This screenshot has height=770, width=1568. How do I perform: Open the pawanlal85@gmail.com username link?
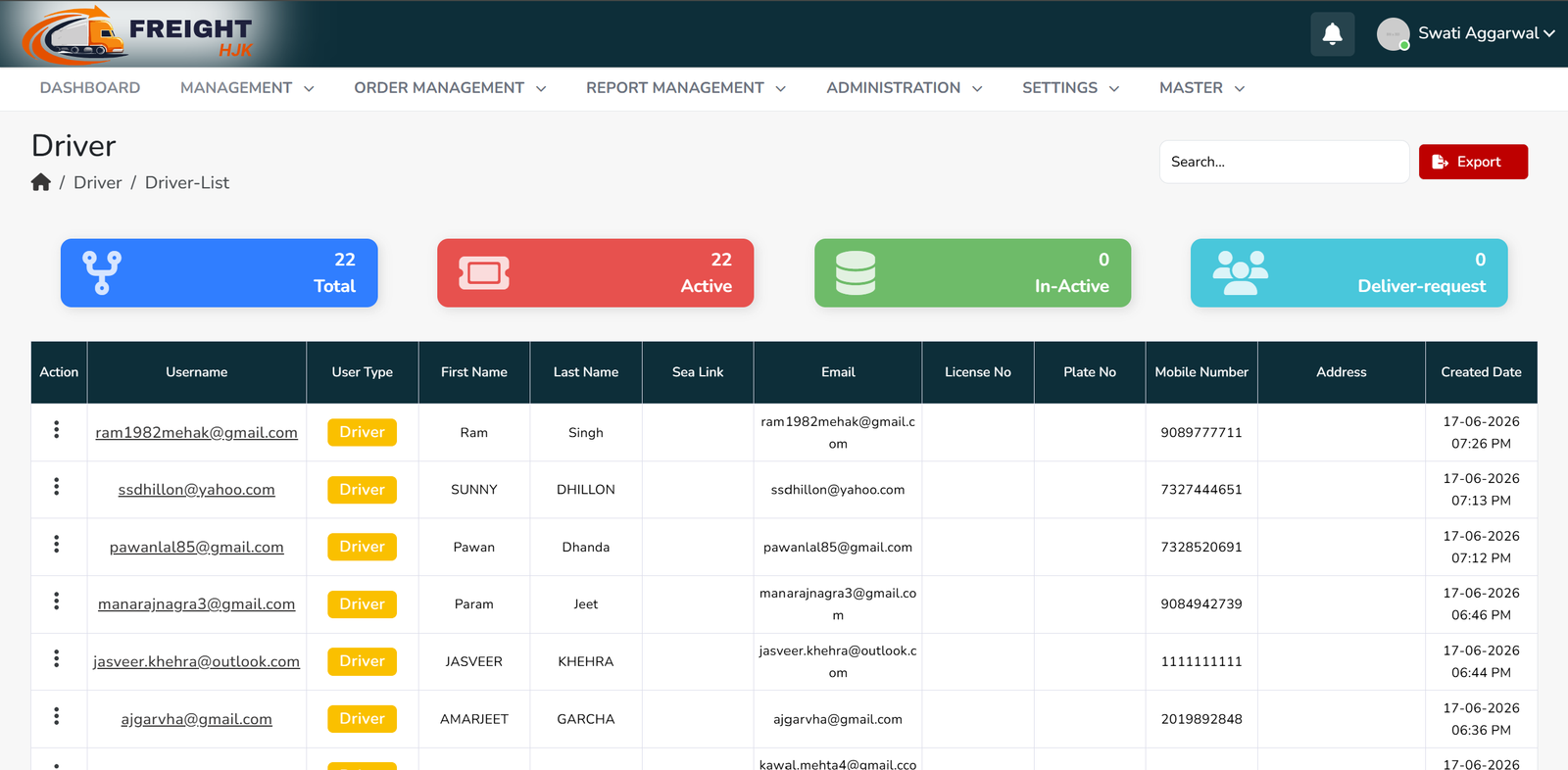pos(197,547)
